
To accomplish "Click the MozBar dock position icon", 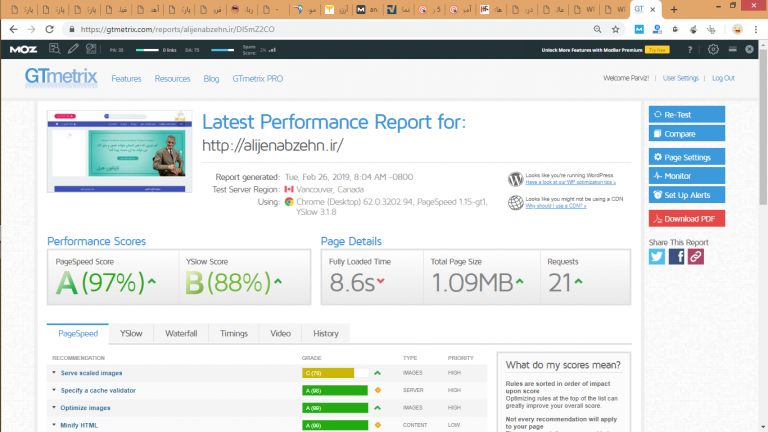I will click(x=732, y=49).
